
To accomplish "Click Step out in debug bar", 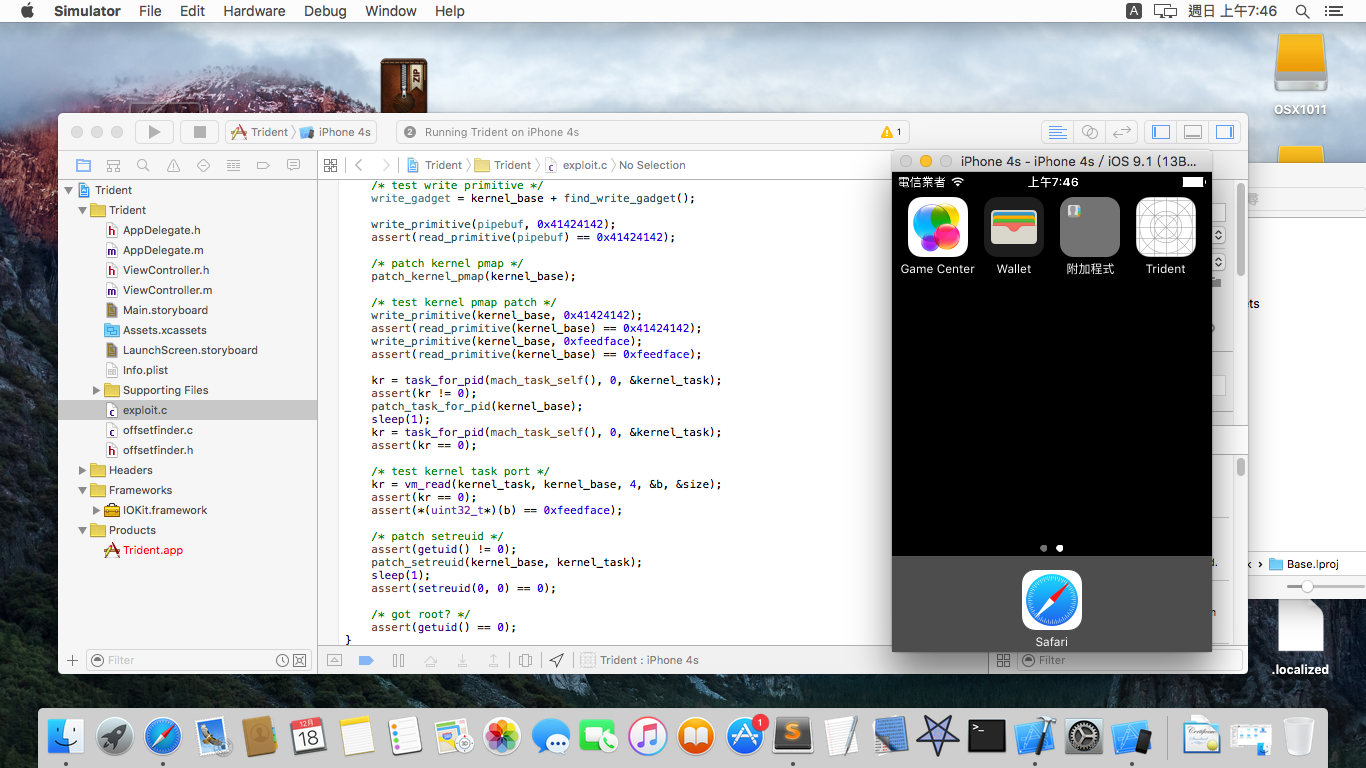I will point(493,660).
